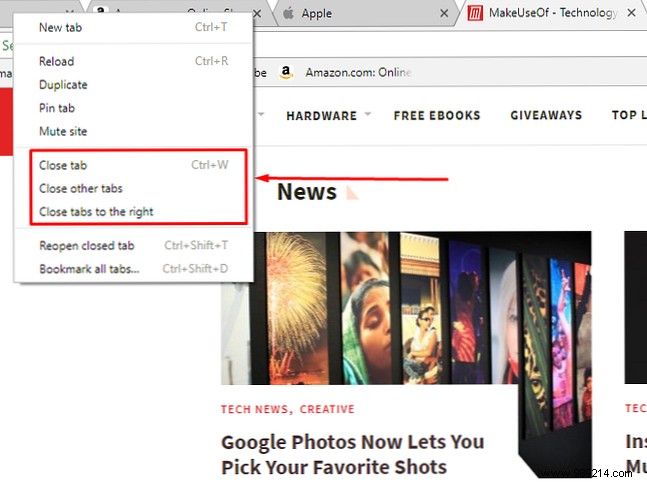Select Close other tabs

tap(81, 188)
